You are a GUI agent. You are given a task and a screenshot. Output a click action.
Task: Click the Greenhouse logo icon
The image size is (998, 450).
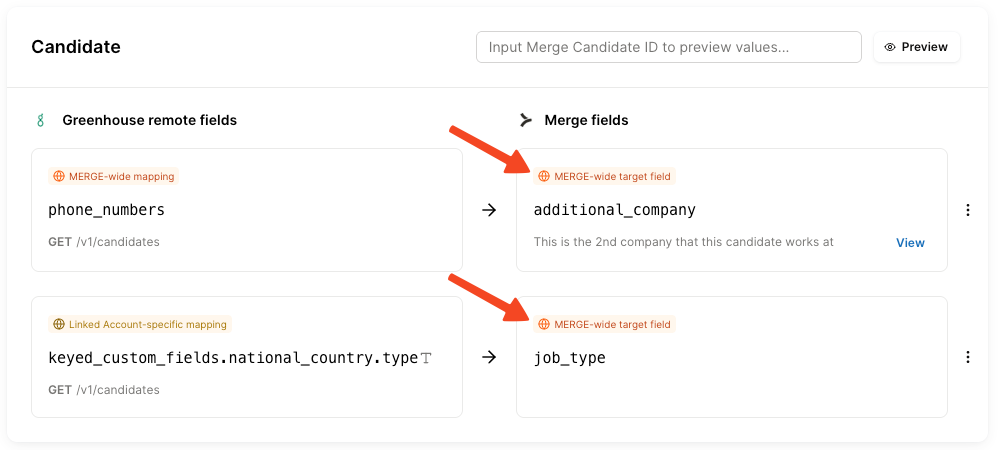coord(40,120)
